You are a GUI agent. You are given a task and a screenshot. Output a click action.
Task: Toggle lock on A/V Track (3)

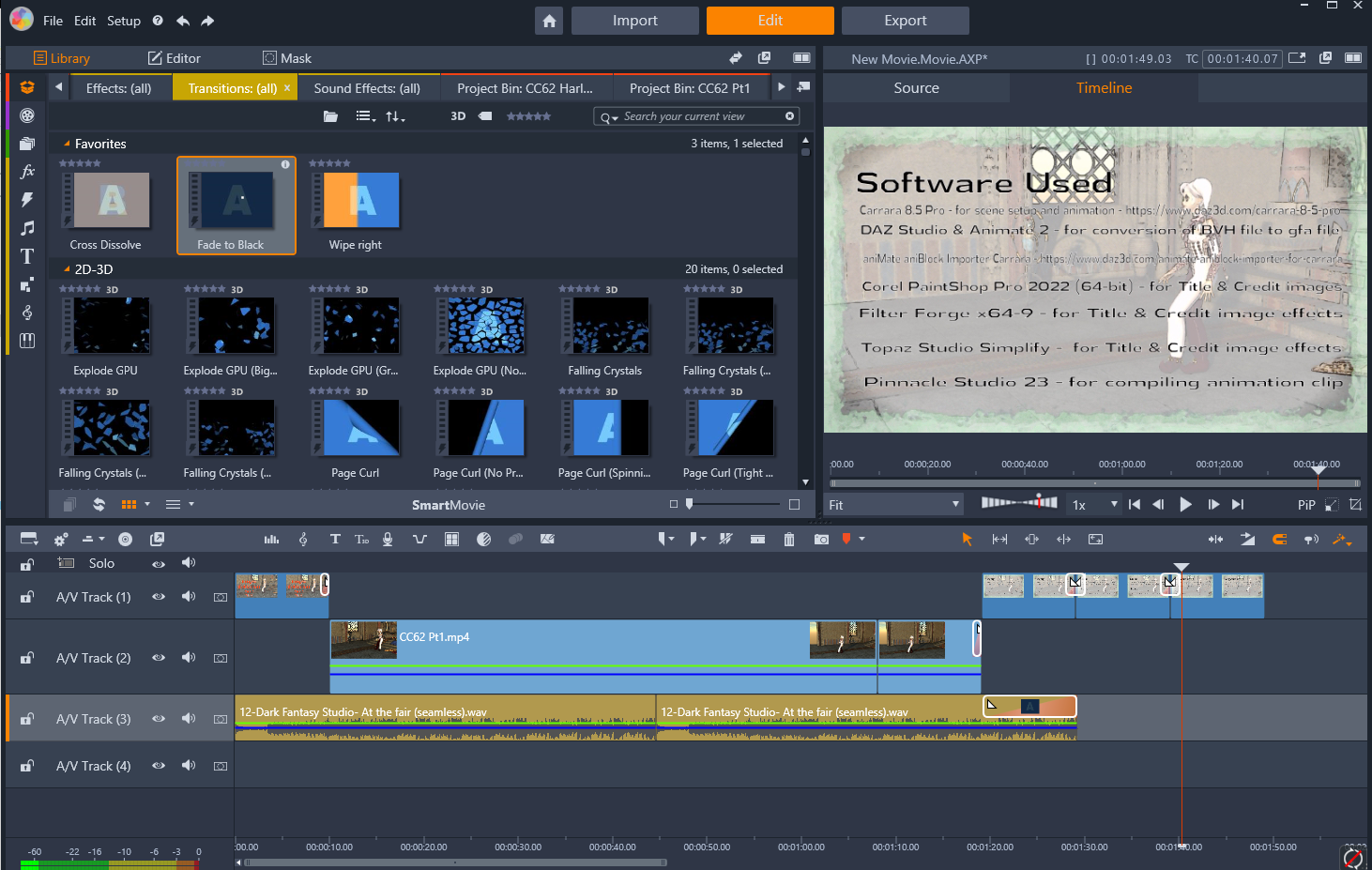pos(27,719)
